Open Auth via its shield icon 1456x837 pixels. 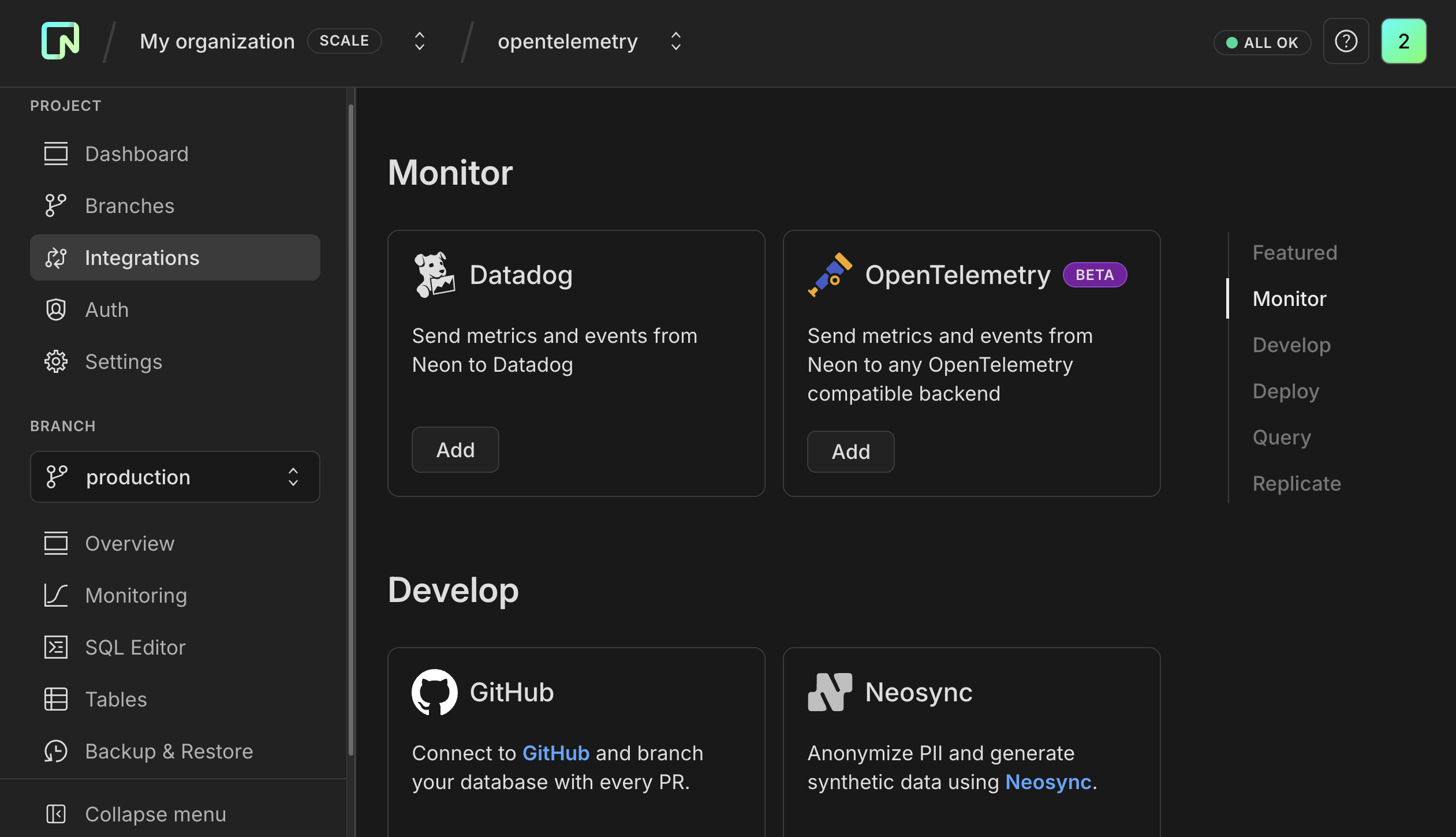(x=56, y=309)
